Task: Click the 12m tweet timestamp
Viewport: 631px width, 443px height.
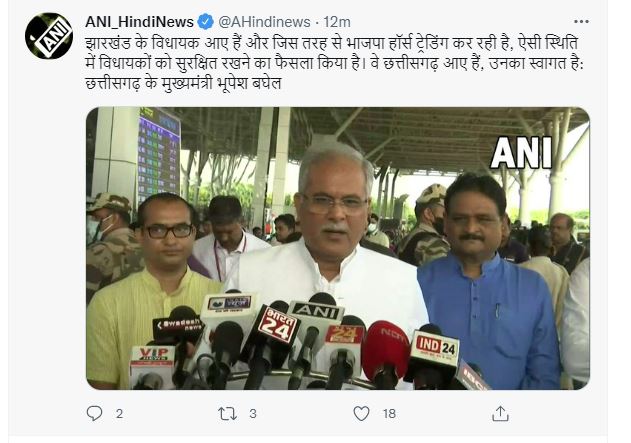Action: point(337,22)
